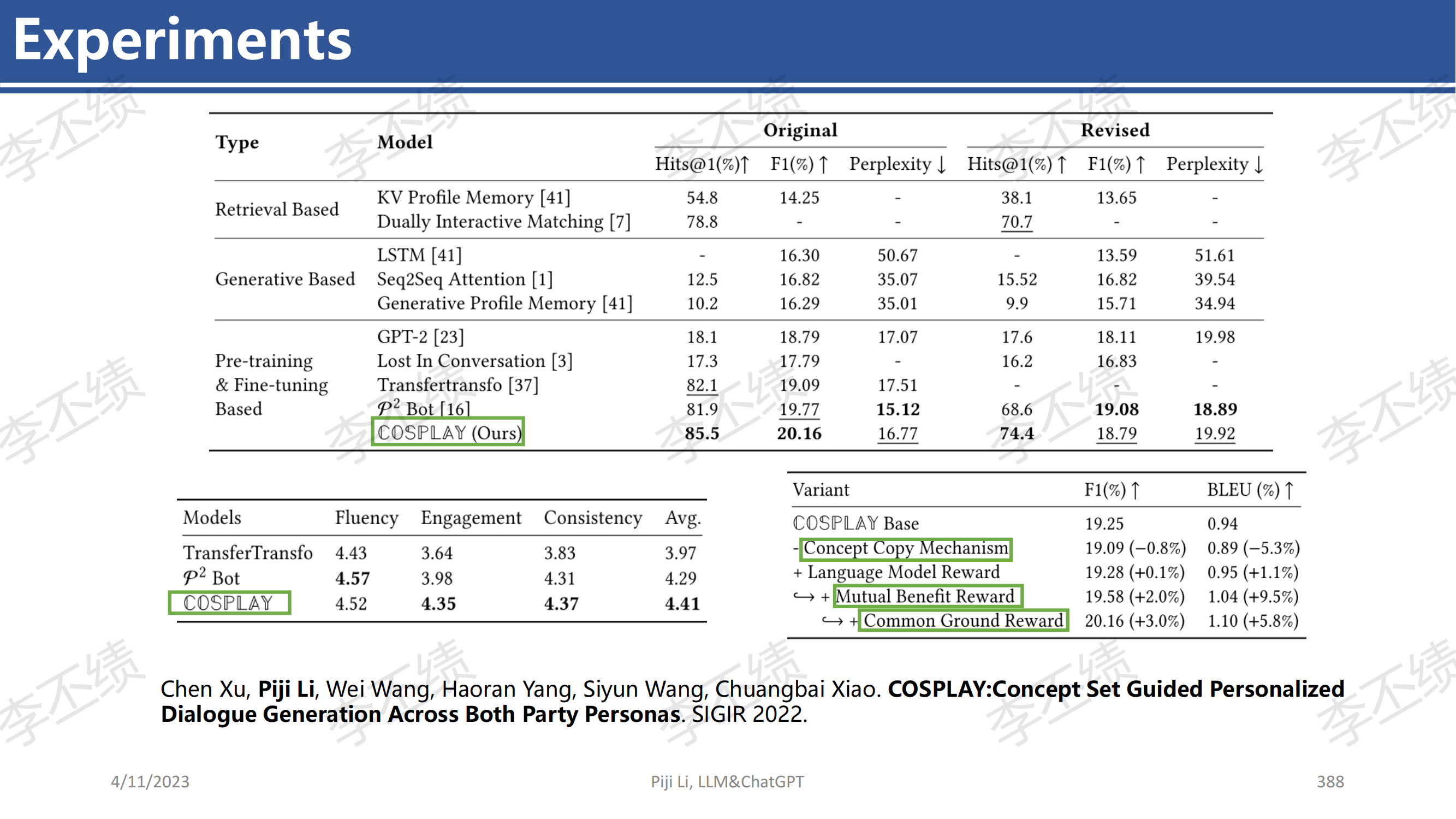Select the "Model" column header
The height and width of the screenshot is (819, 1456).
[x=405, y=142]
